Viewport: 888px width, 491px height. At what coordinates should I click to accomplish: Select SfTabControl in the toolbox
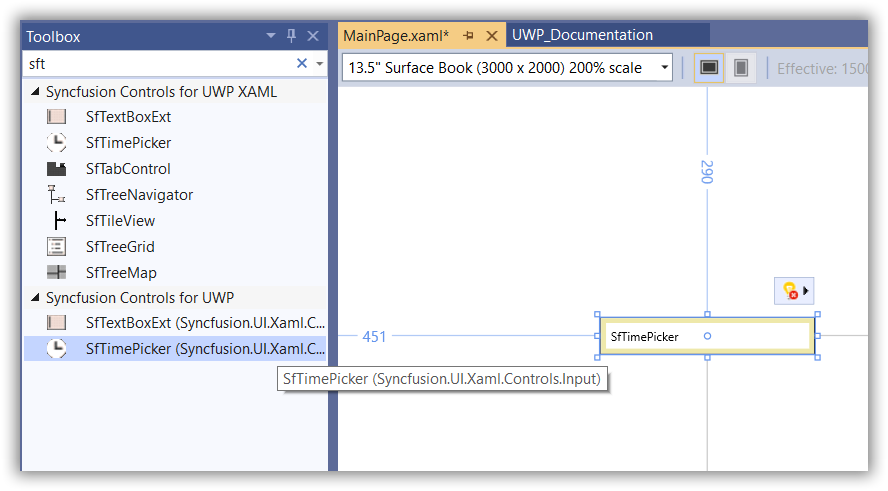tap(128, 169)
